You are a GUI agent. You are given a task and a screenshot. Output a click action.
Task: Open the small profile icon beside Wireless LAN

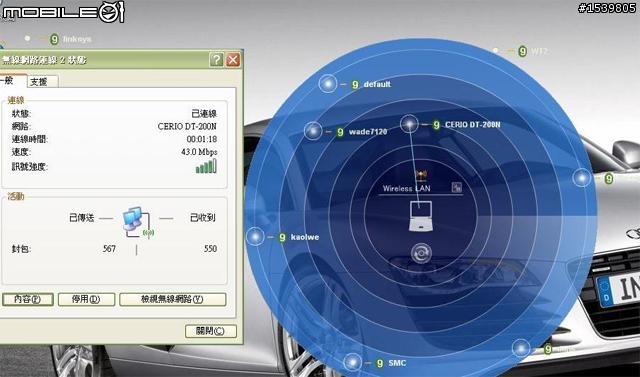(457, 187)
